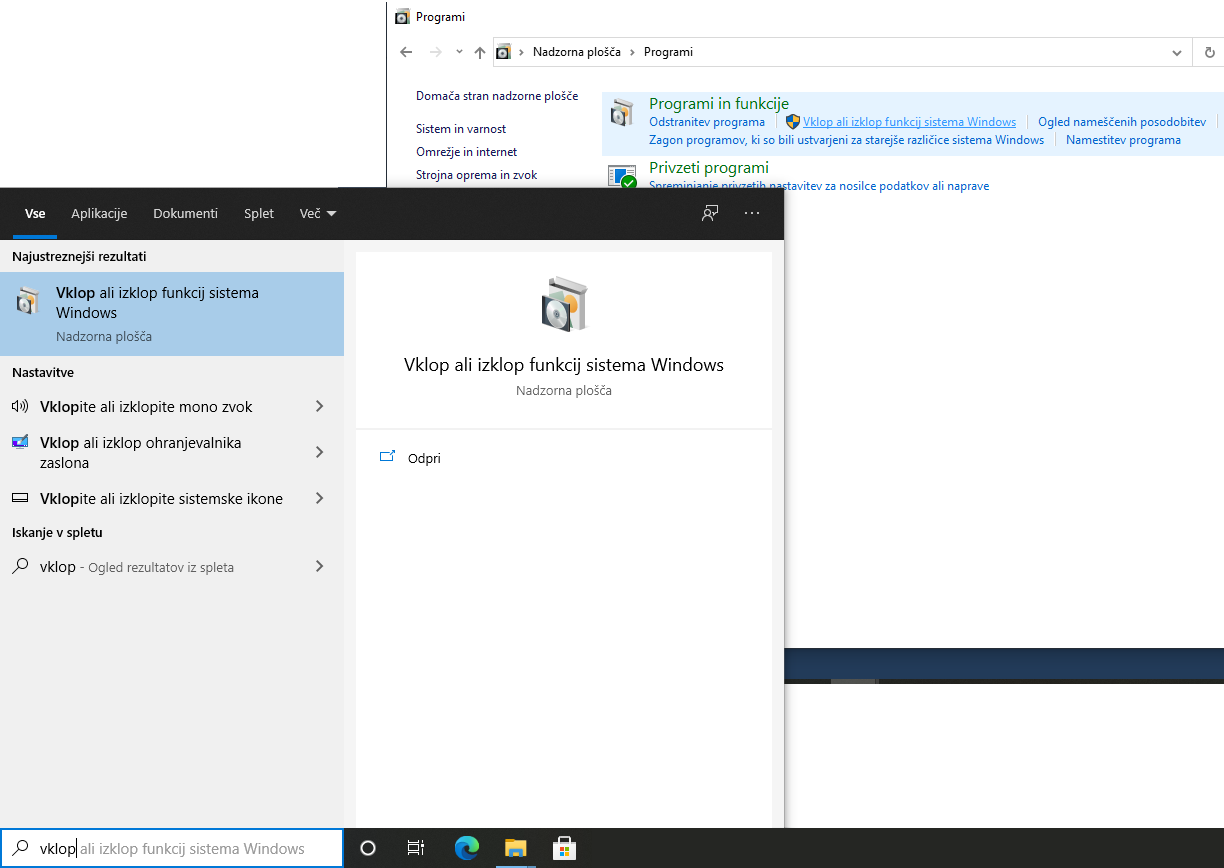Click the Up arrow in Programi window
This screenshot has height=868, width=1224.
pos(480,52)
